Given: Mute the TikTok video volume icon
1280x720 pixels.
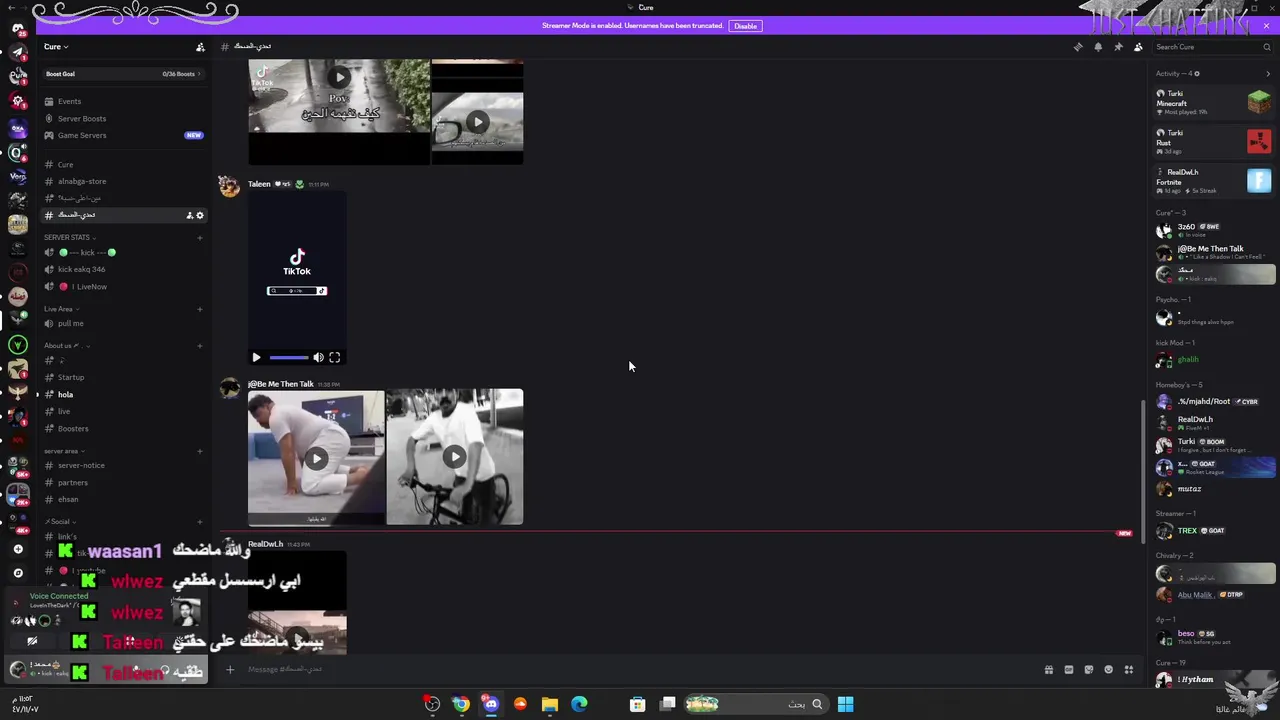Looking at the screenshot, I should (x=318, y=357).
